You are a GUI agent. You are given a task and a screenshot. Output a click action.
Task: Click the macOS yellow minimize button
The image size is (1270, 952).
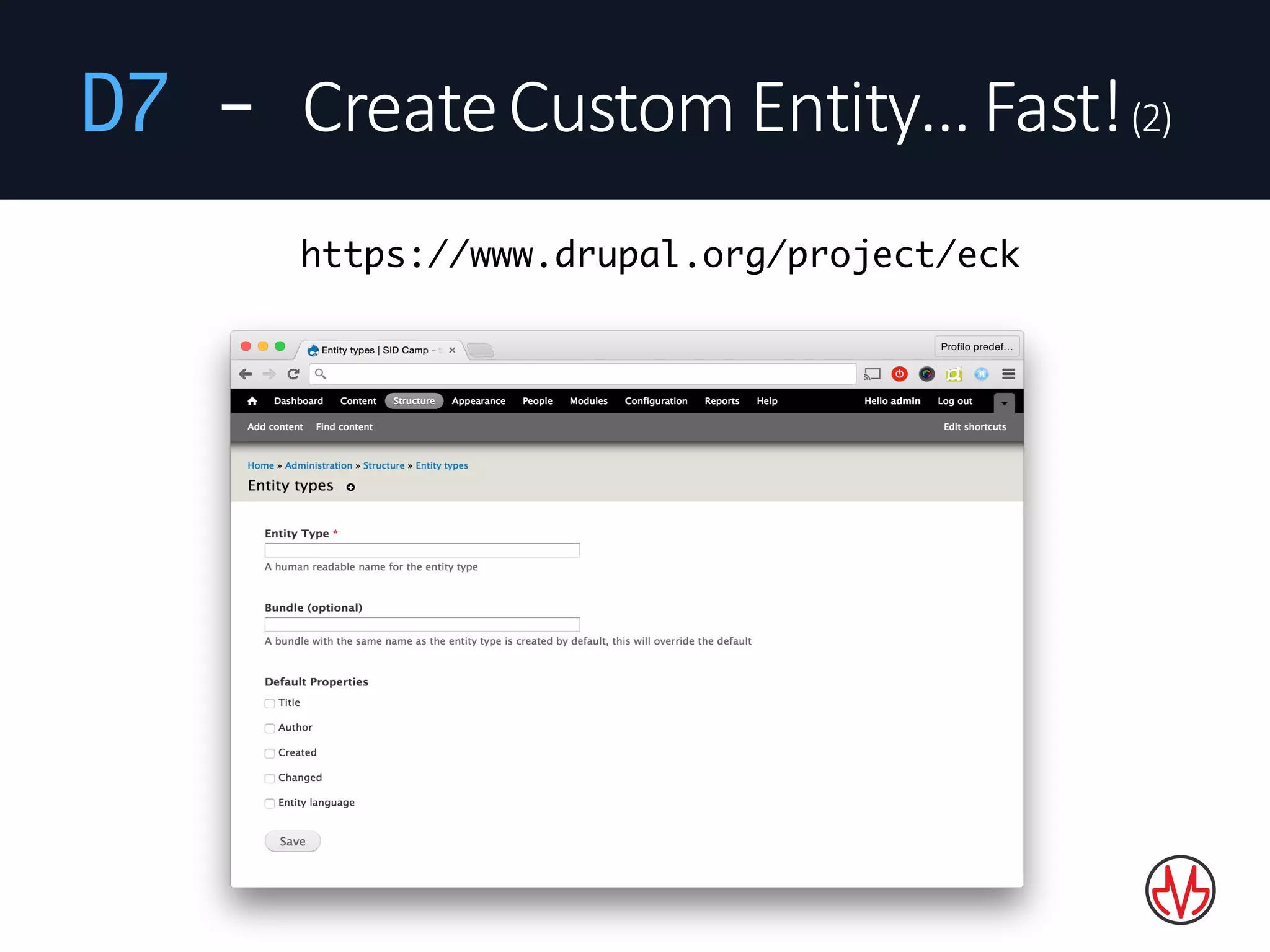[263, 346]
